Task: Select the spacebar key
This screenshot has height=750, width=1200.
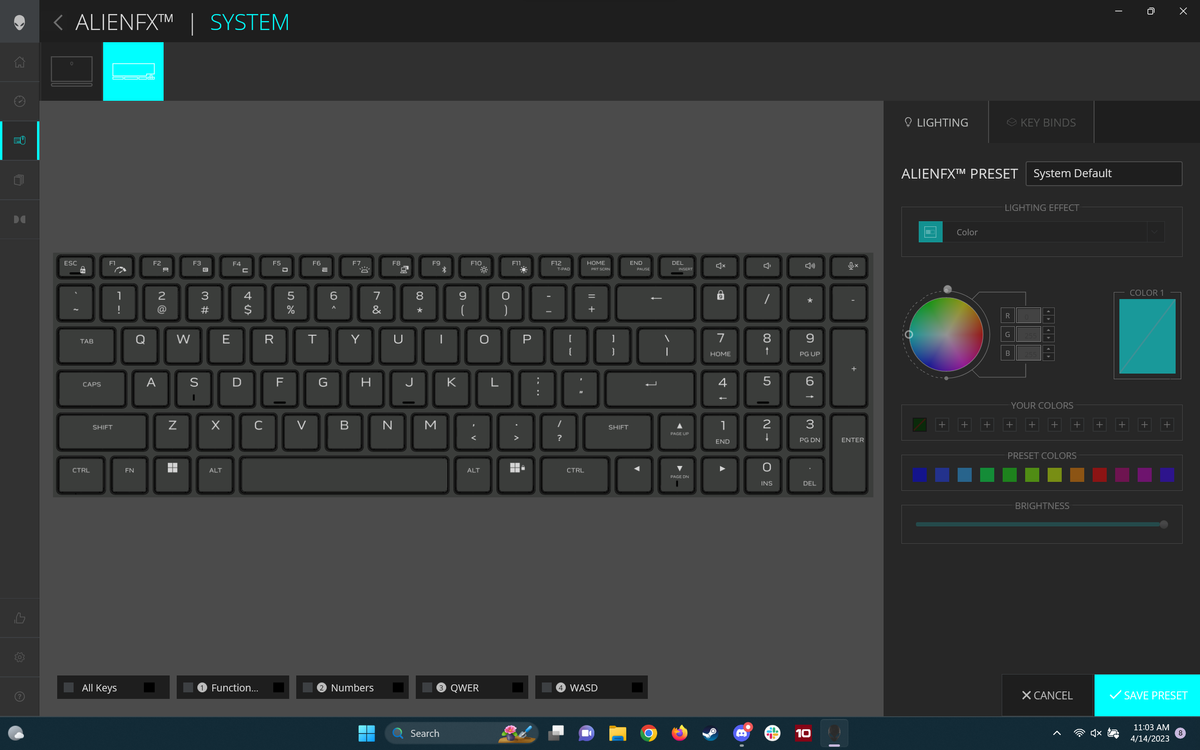Action: click(x=344, y=473)
